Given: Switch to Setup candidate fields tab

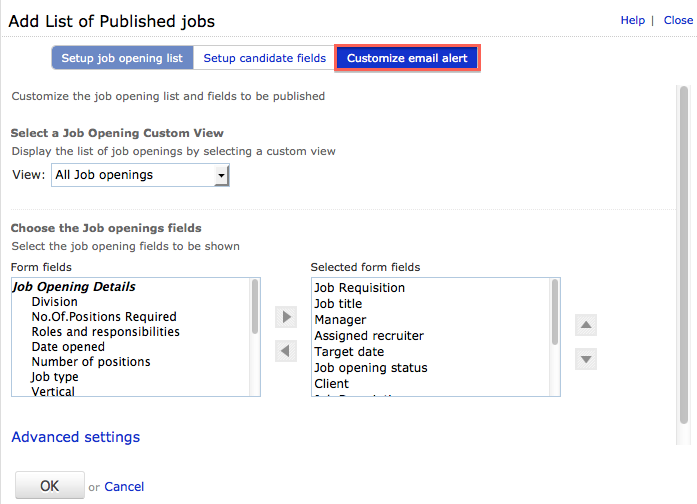Looking at the screenshot, I should [264, 58].
